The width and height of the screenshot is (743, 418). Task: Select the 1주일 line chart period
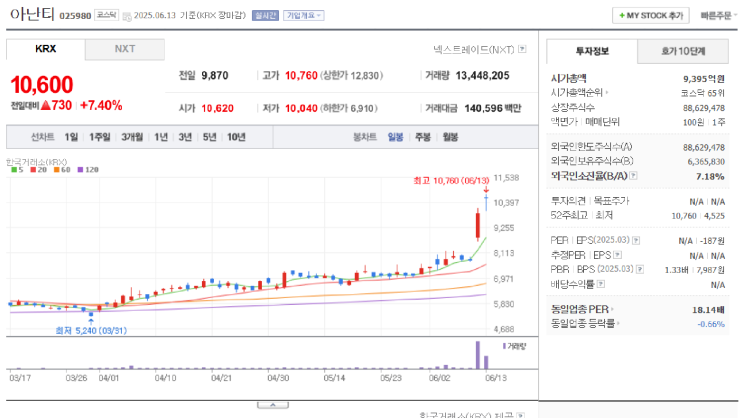[x=100, y=137]
